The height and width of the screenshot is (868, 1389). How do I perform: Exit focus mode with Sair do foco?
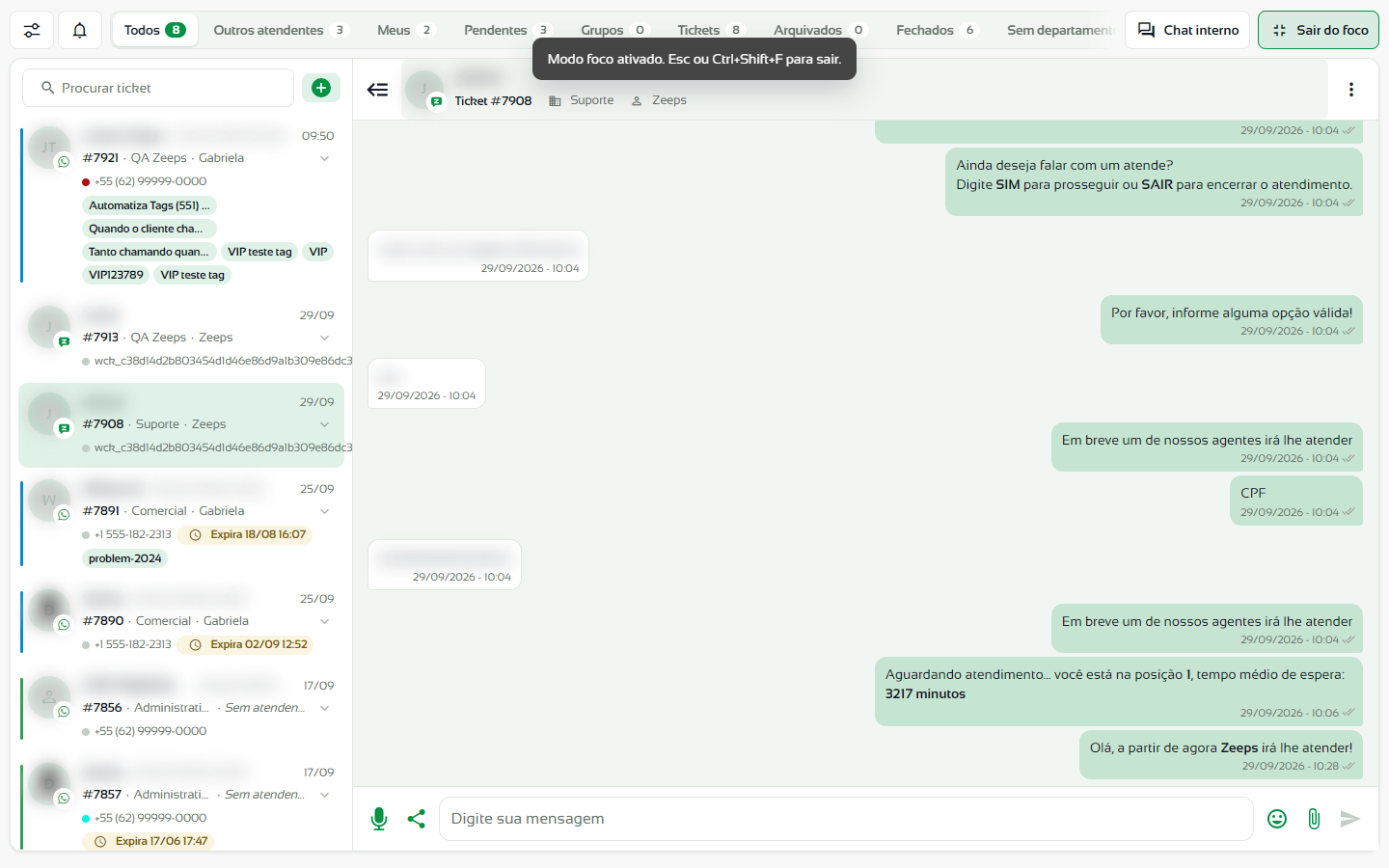click(x=1319, y=30)
